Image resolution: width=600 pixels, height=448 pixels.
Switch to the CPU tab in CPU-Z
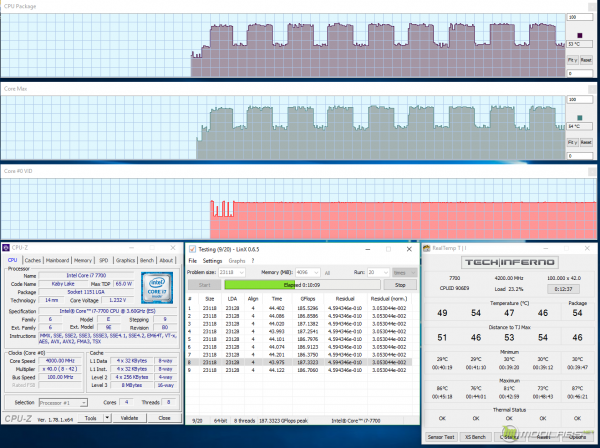13,260
